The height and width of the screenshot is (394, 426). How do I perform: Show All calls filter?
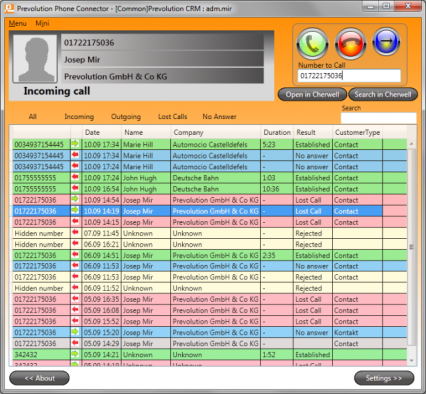[x=32, y=117]
